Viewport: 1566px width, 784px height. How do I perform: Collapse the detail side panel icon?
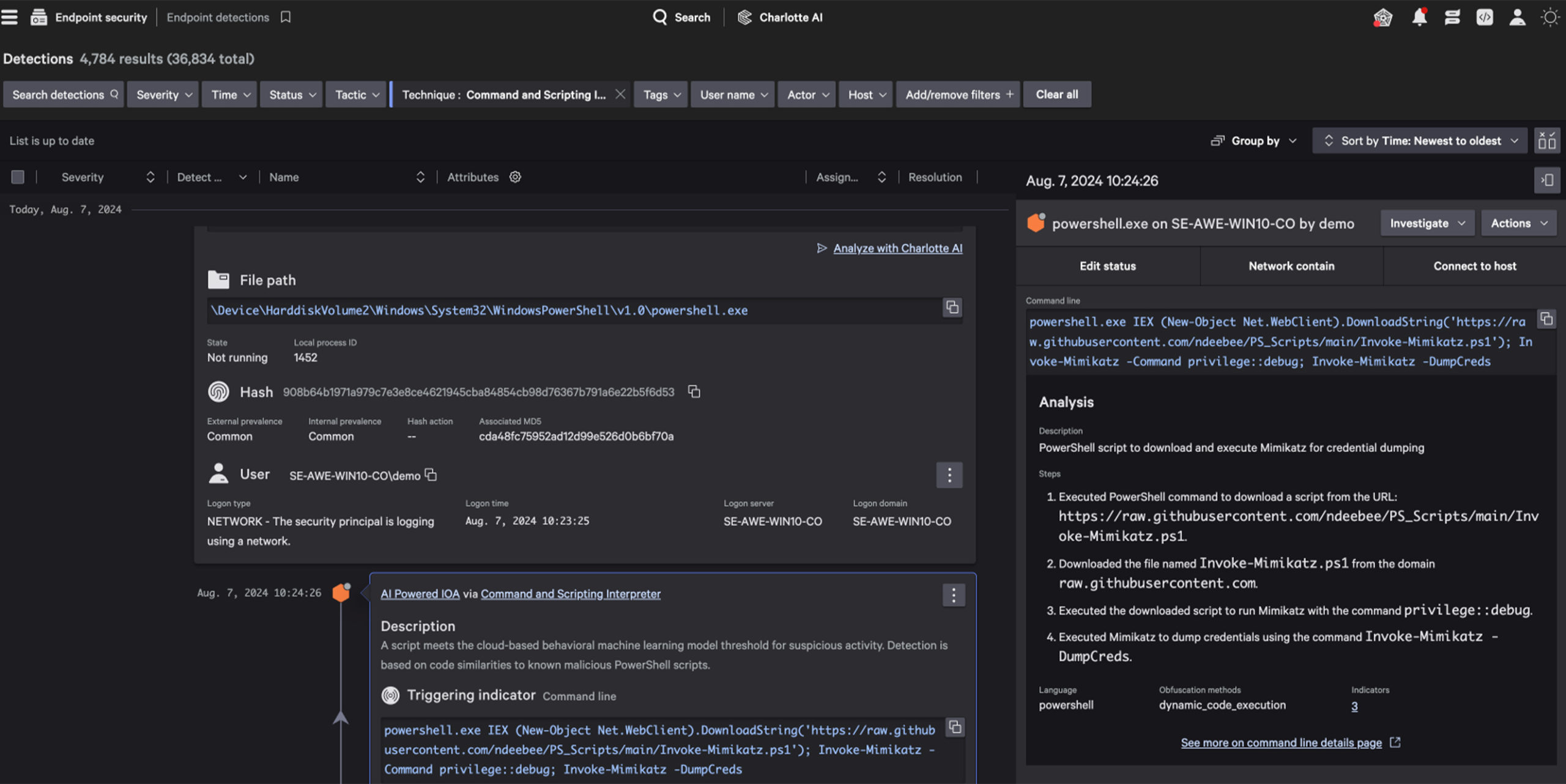(x=1547, y=180)
